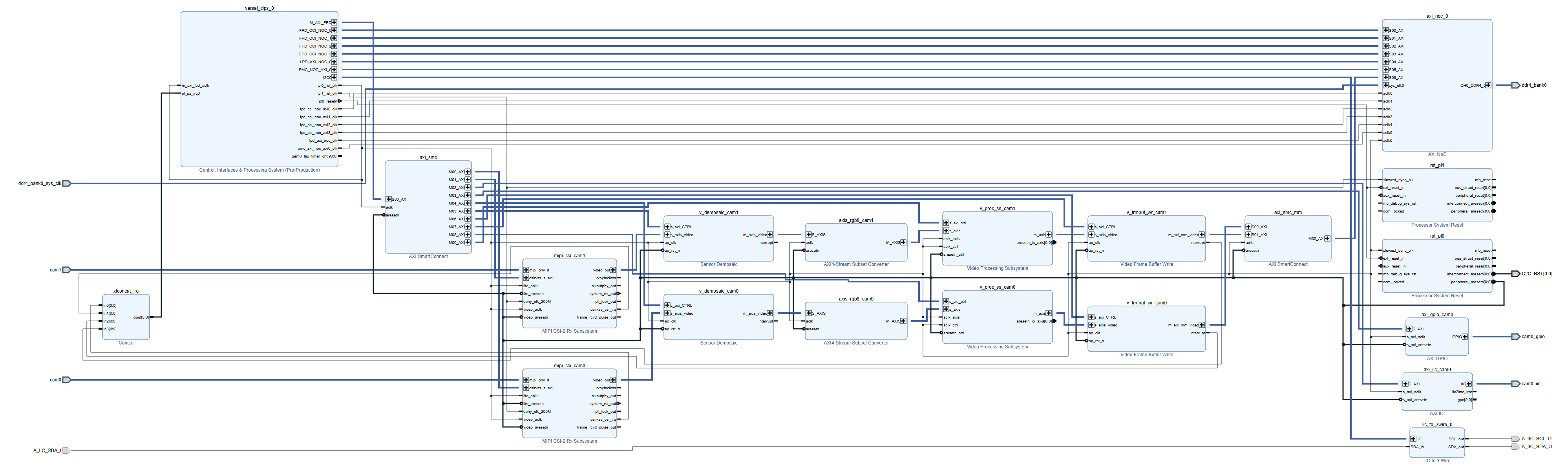Expand S06_AXI interface on axi_noc_0
Screen dimensions: 1568x469
point(1385,77)
